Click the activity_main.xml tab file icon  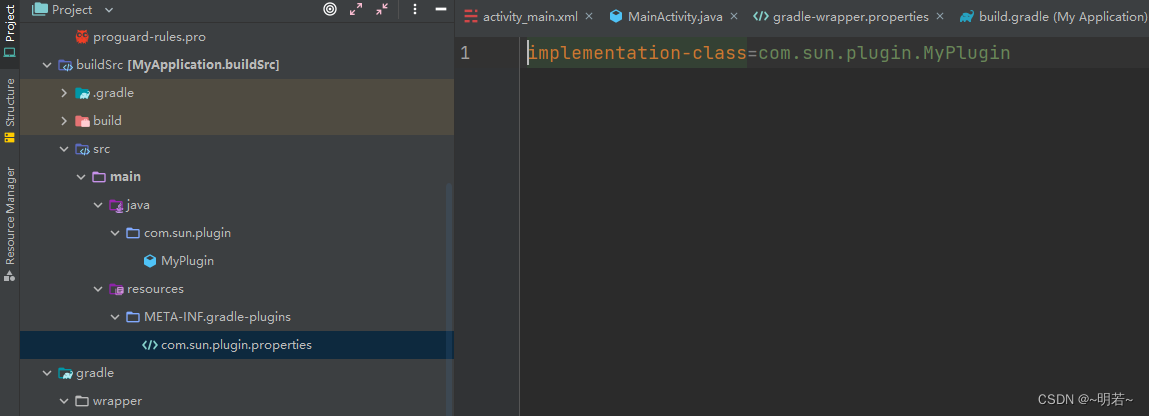pyautogui.click(x=471, y=16)
